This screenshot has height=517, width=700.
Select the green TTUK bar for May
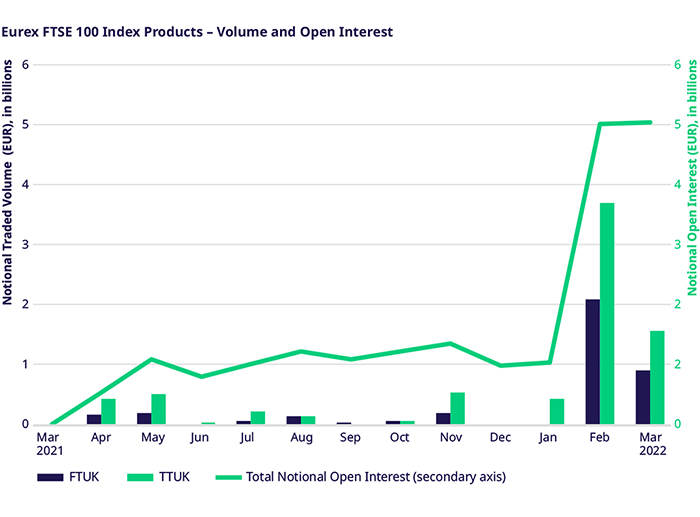coord(158,409)
